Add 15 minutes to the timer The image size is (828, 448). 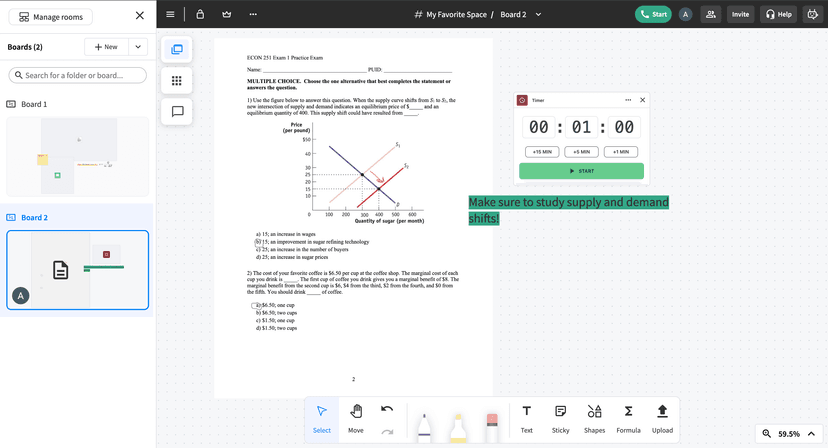pyautogui.click(x=541, y=152)
